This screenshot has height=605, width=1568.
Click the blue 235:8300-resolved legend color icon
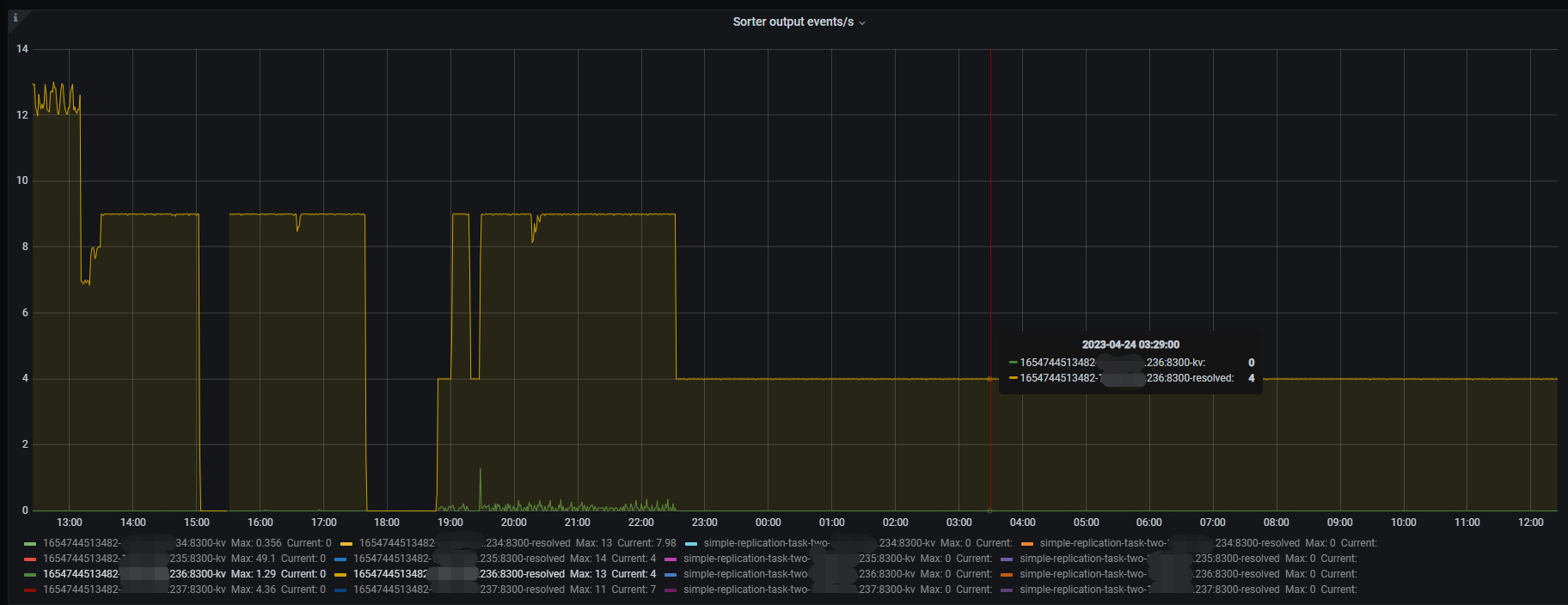coord(340,559)
